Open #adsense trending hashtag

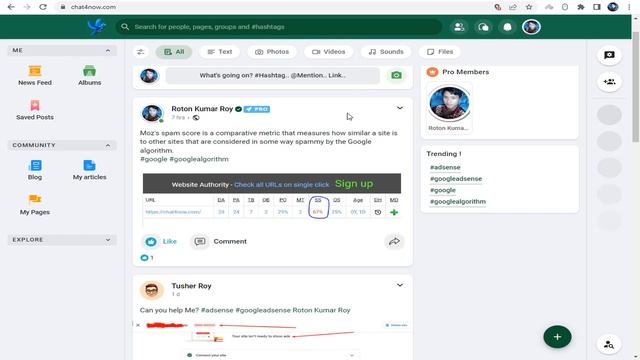(445, 167)
